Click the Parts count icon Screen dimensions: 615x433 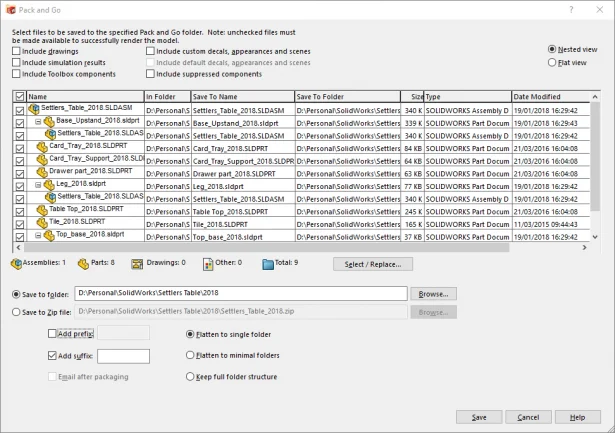pos(81,263)
